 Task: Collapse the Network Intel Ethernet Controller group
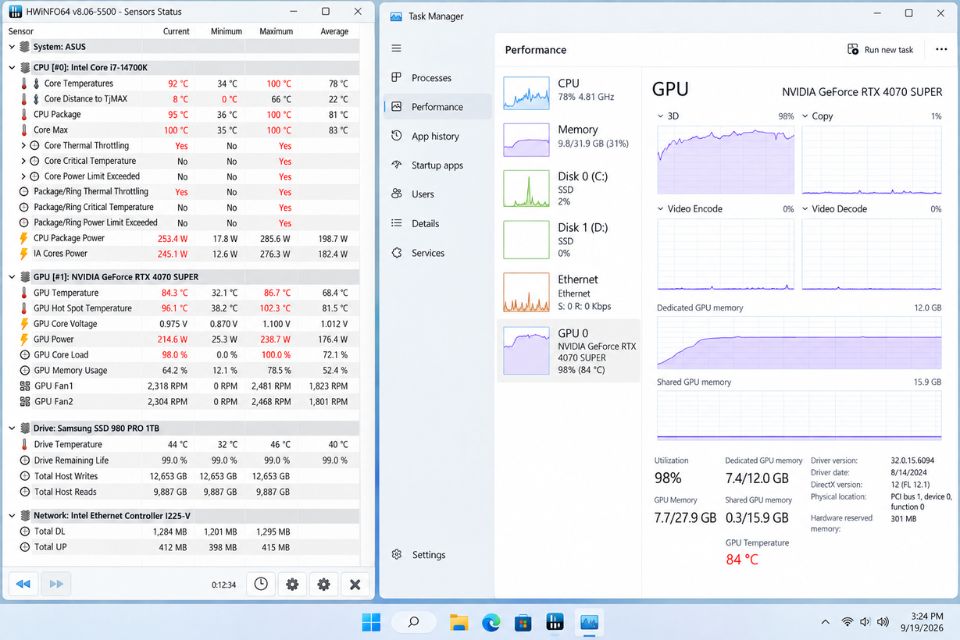pos(12,516)
